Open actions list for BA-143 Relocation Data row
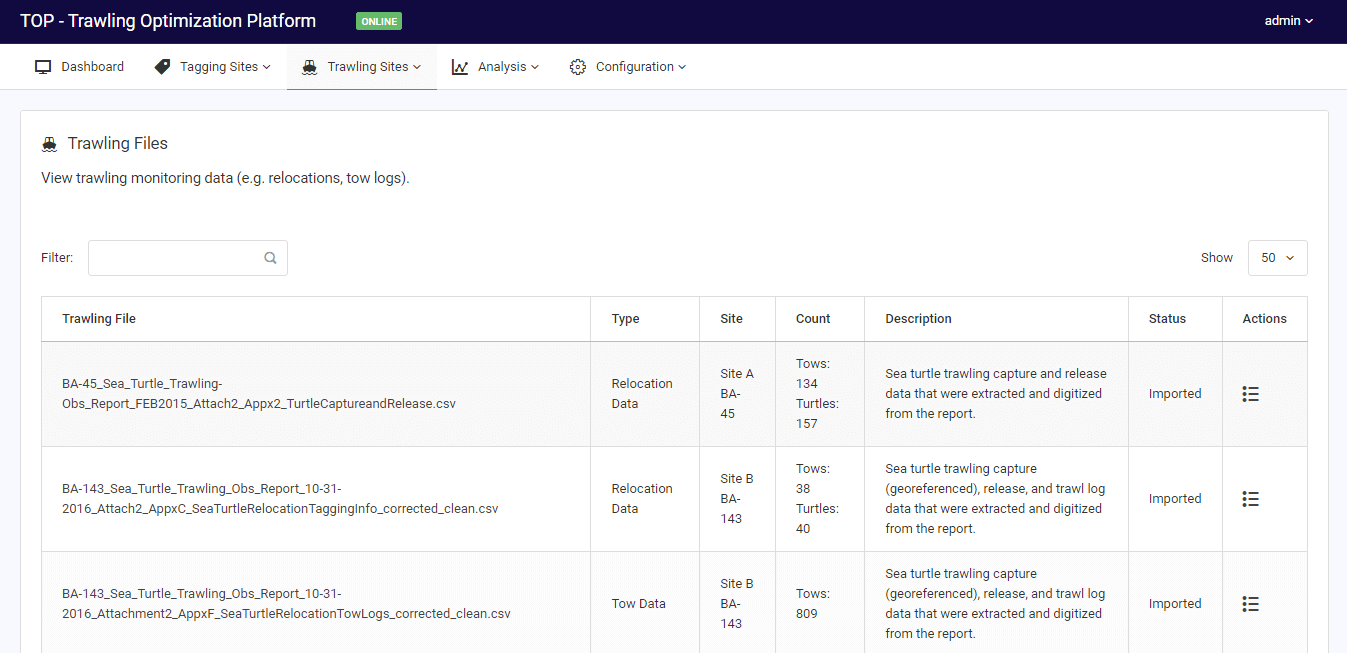1347x653 pixels. pos(1250,499)
